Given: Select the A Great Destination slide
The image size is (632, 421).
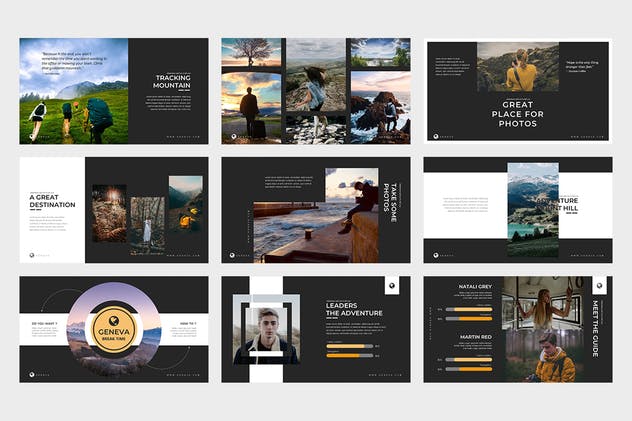Looking at the screenshot, I should coord(114,210).
